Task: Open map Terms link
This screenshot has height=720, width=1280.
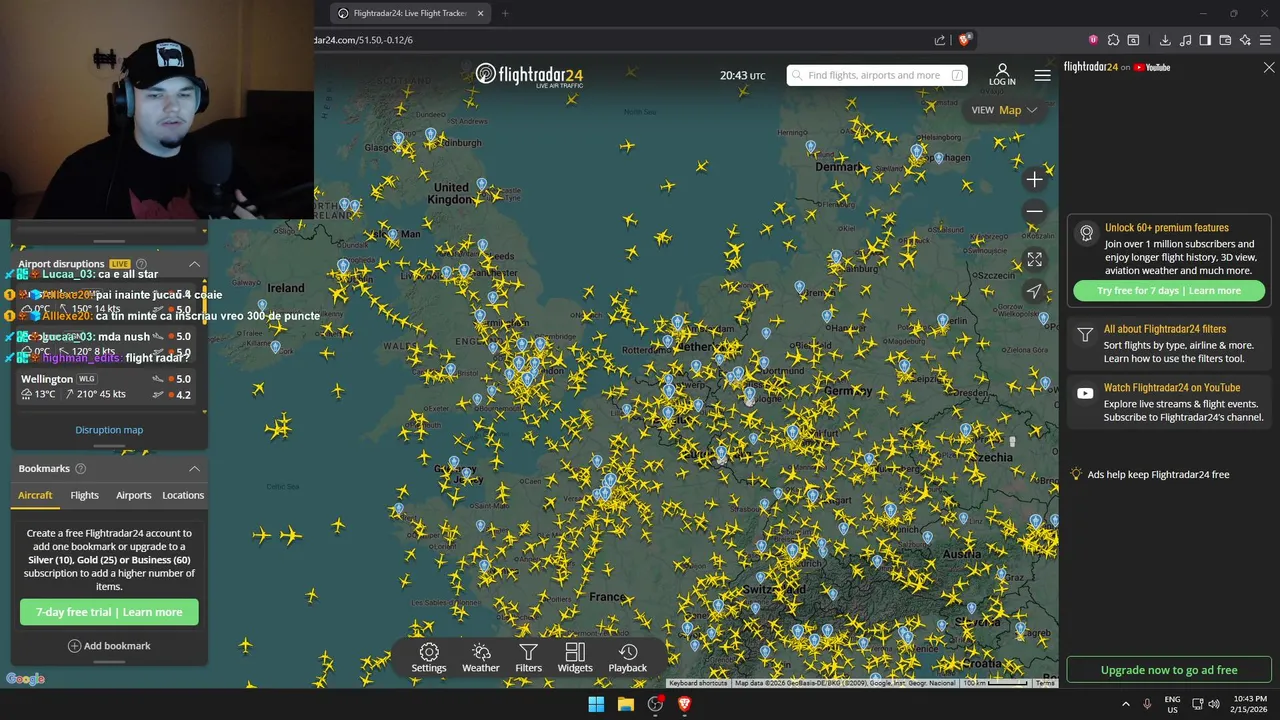Action: click(1045, 683)
